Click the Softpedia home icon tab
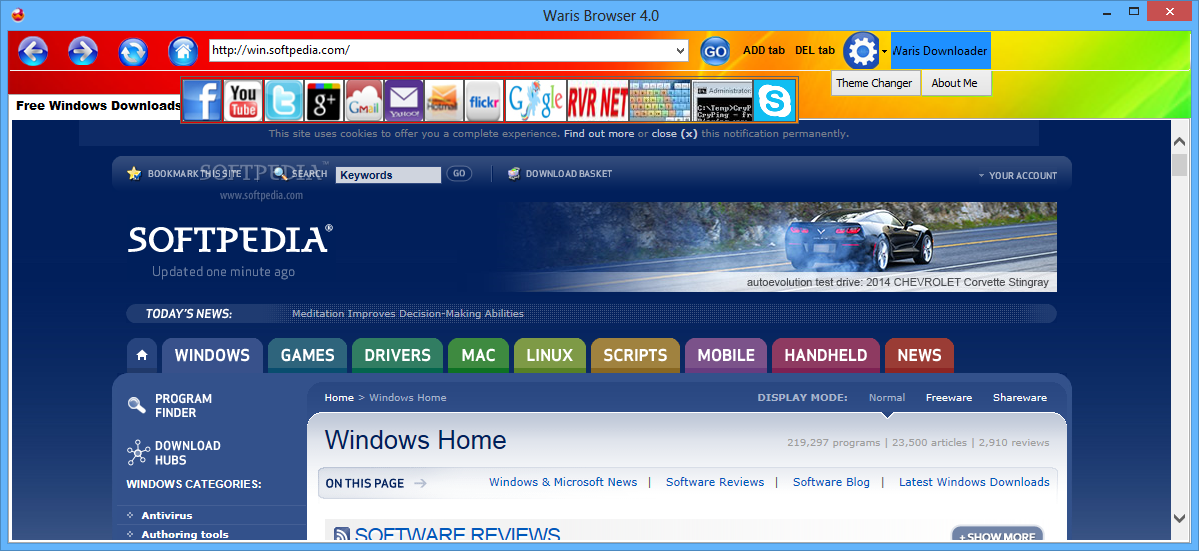Image resolution: width=1199 pixels, height=551 pixels. 141,355
